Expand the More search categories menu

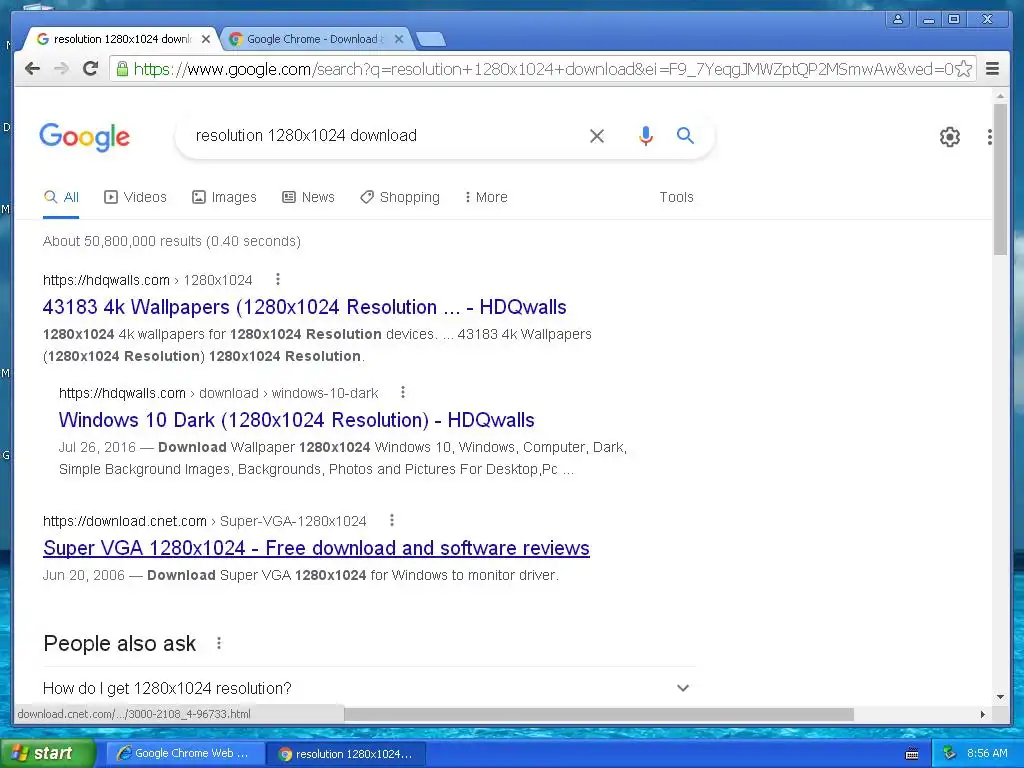(x=486, y=197)
